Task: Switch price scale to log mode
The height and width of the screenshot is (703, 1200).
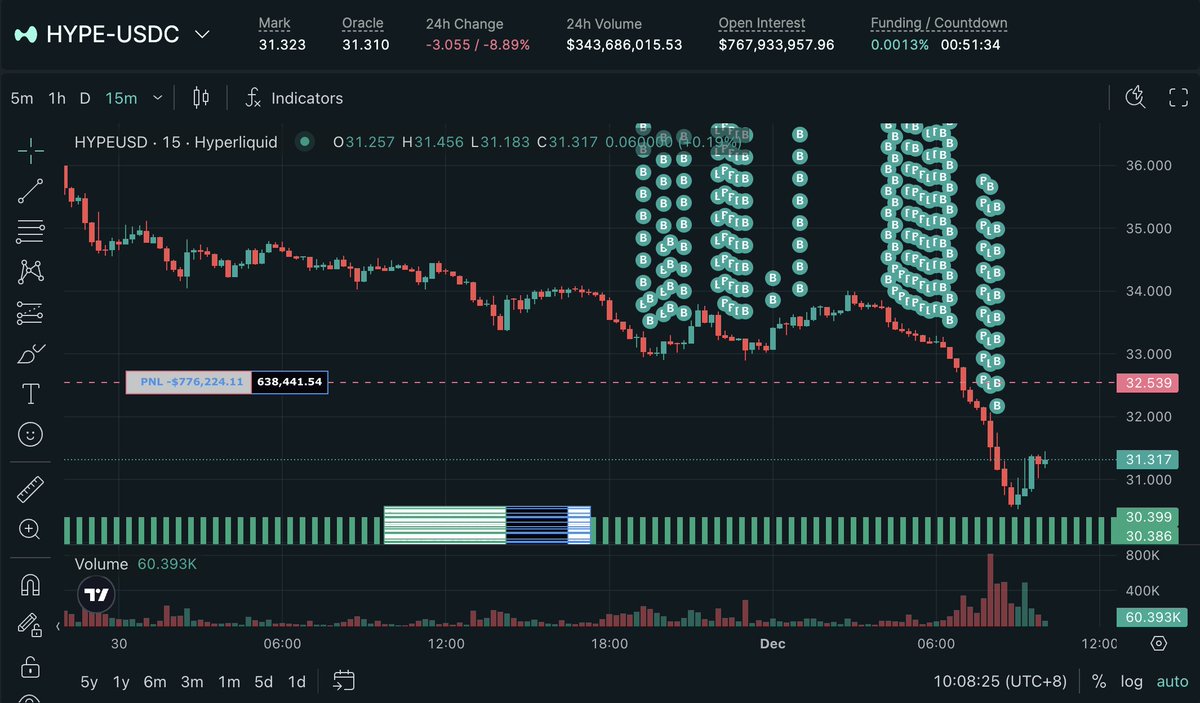Action: pos(1131,681)
